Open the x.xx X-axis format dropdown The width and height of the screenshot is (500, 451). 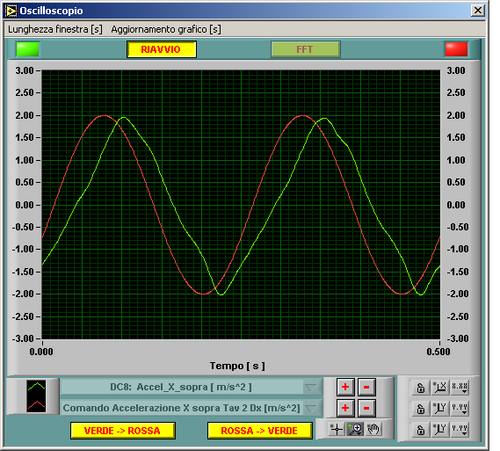tap(460, 387)
